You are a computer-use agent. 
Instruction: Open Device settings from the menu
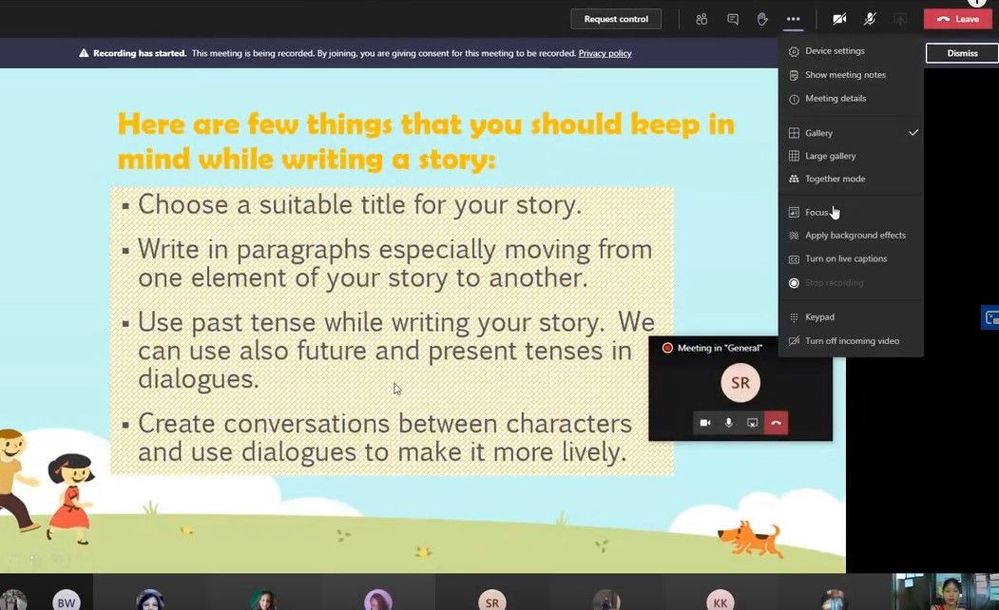851,51
